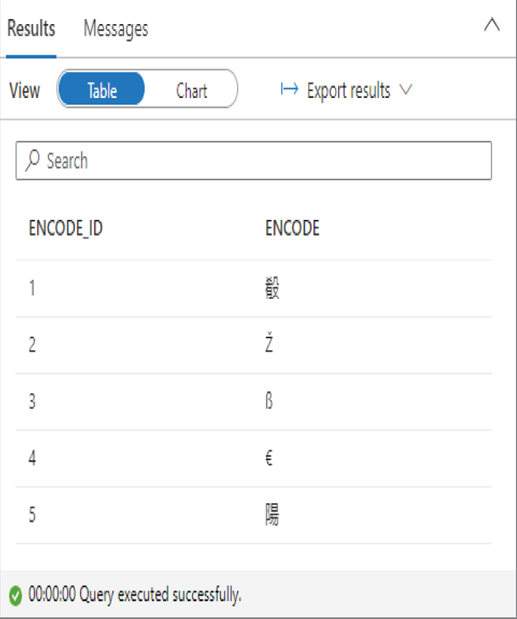Click the View label
The width and height of the screenshot is (517, 619).
24,90
